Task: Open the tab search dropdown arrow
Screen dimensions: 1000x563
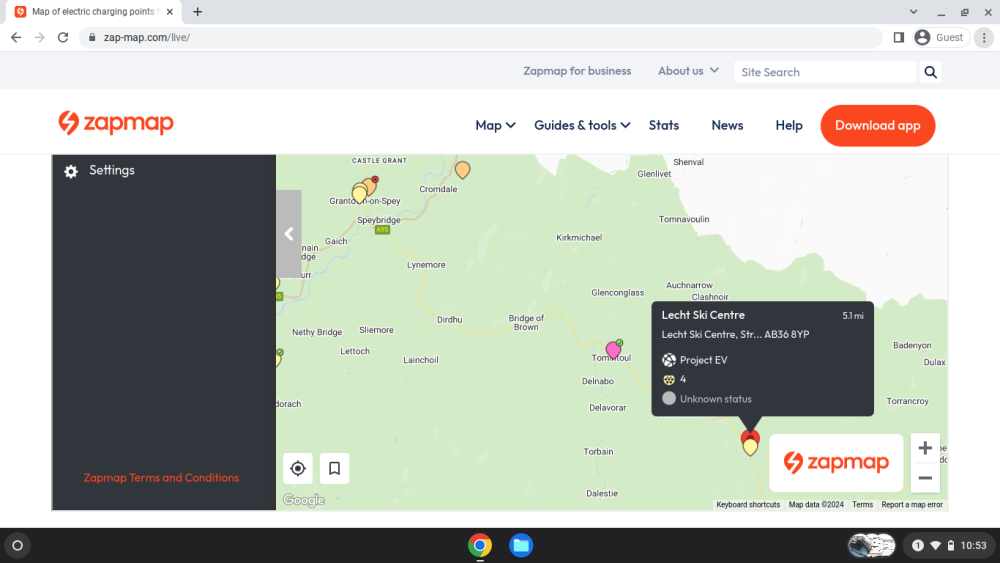Action: [x=913, y=11]
